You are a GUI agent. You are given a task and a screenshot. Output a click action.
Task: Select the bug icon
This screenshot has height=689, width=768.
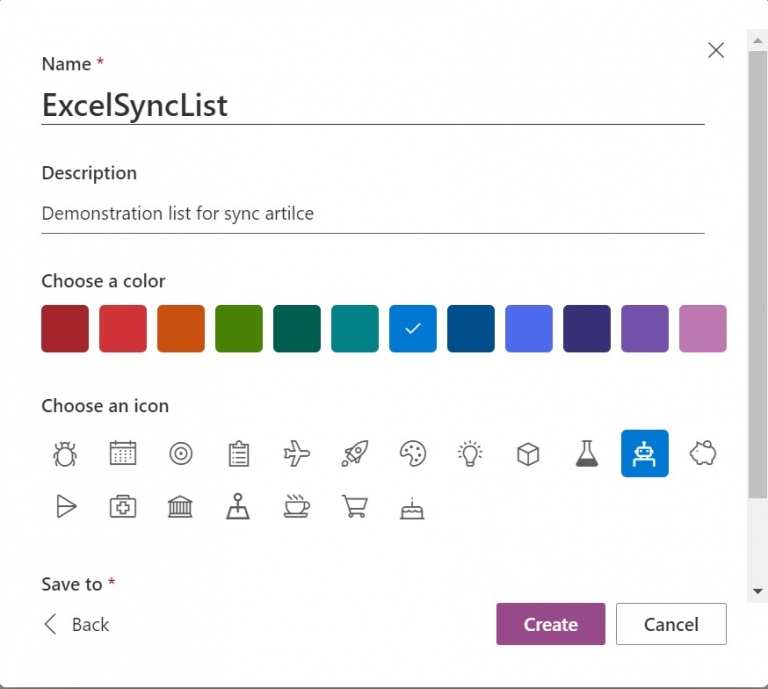(65, 454)
